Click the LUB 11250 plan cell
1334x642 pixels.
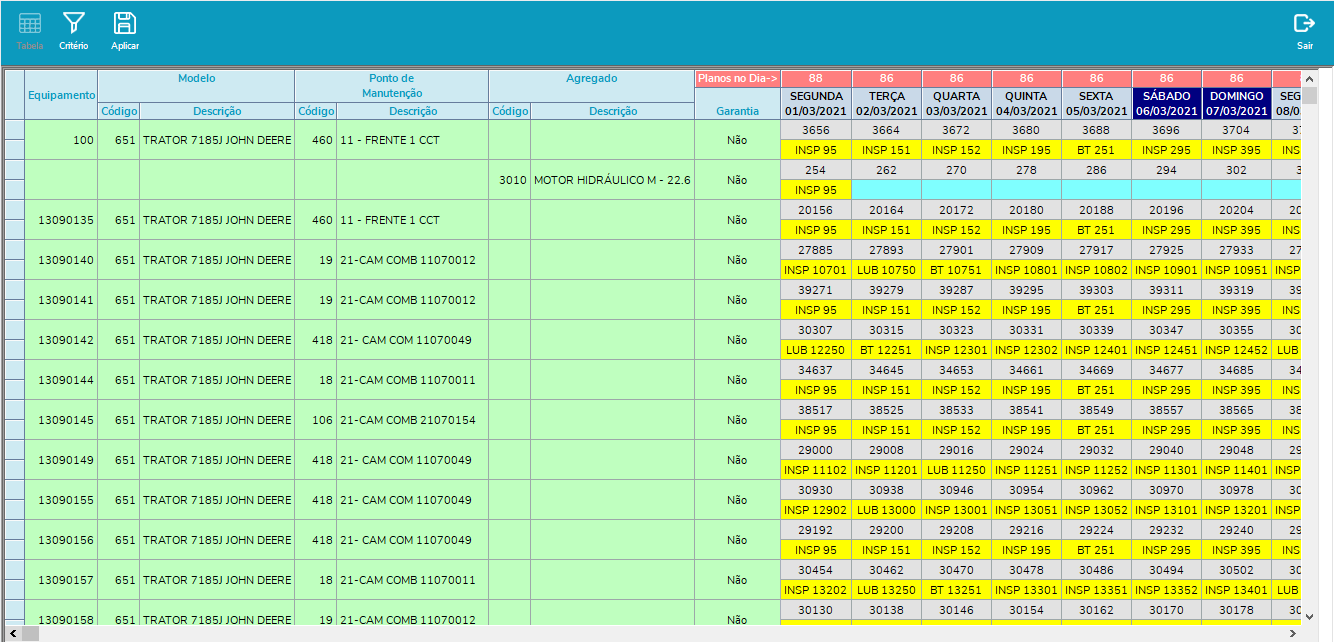point(957,470)
